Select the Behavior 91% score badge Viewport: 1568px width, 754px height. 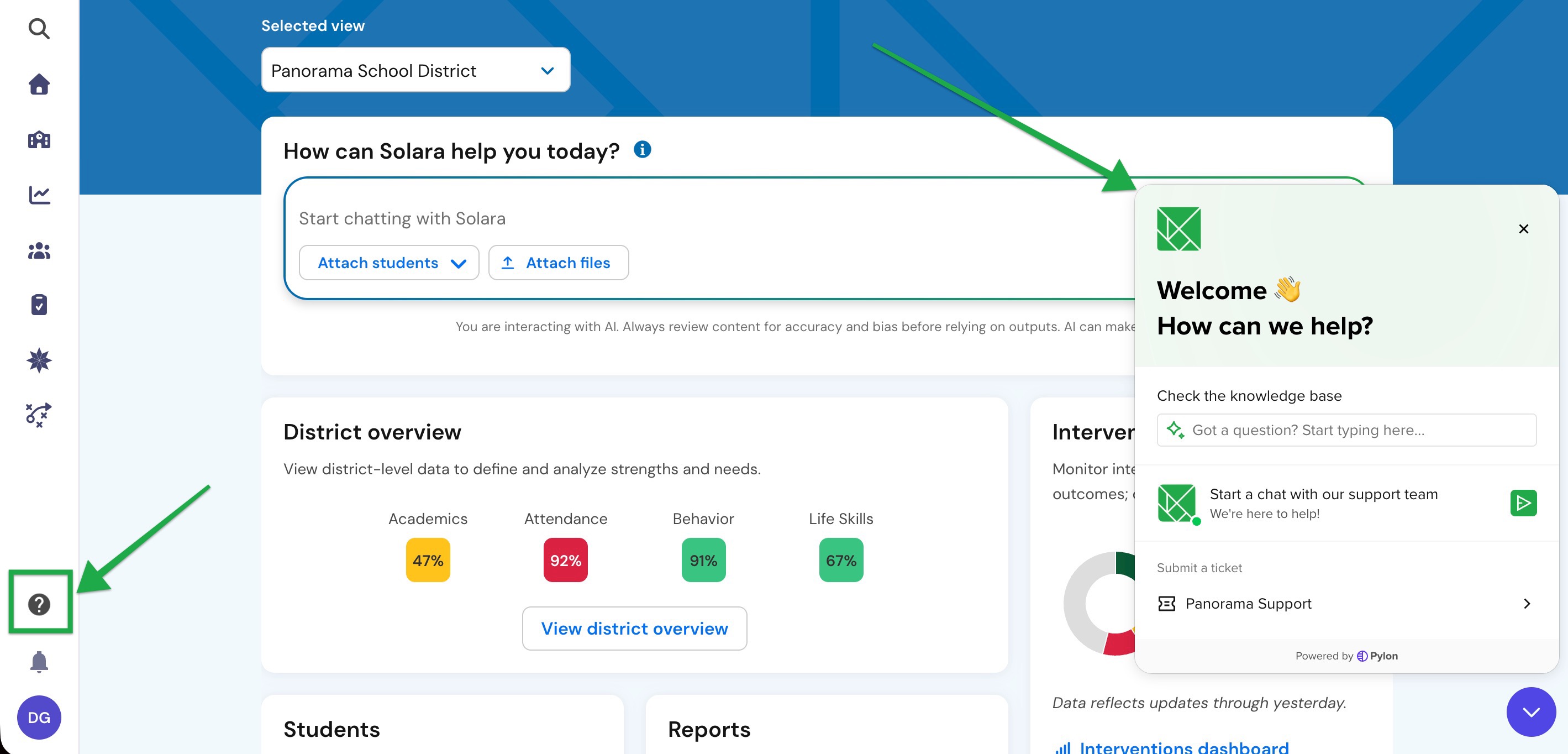pos(703,560)
